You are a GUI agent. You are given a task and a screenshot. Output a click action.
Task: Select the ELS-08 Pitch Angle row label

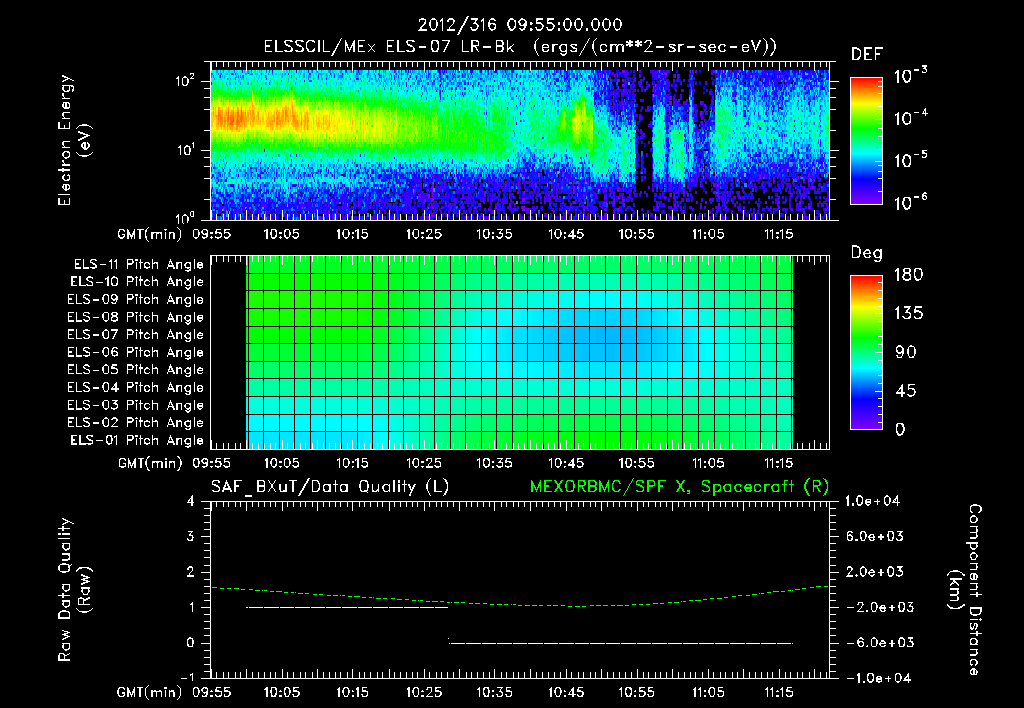pyautogui.click(x=135, y=317)
